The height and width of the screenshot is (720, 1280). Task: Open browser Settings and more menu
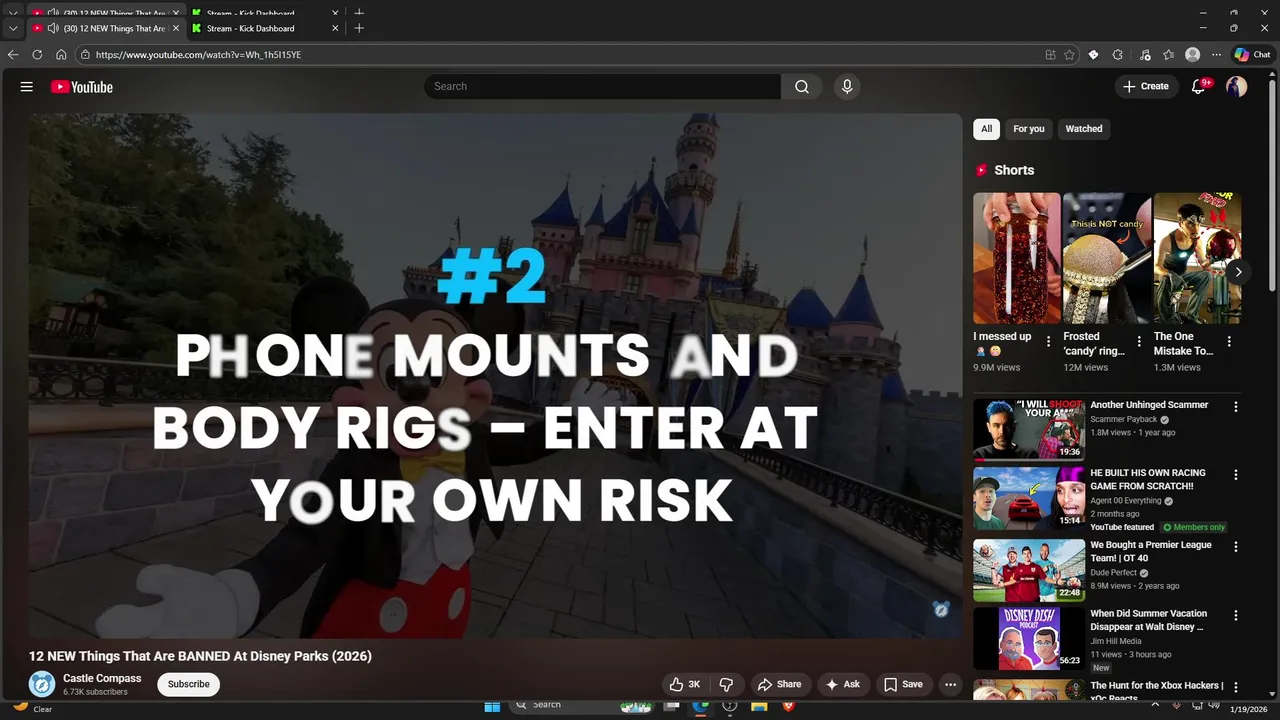[1216, 55]
